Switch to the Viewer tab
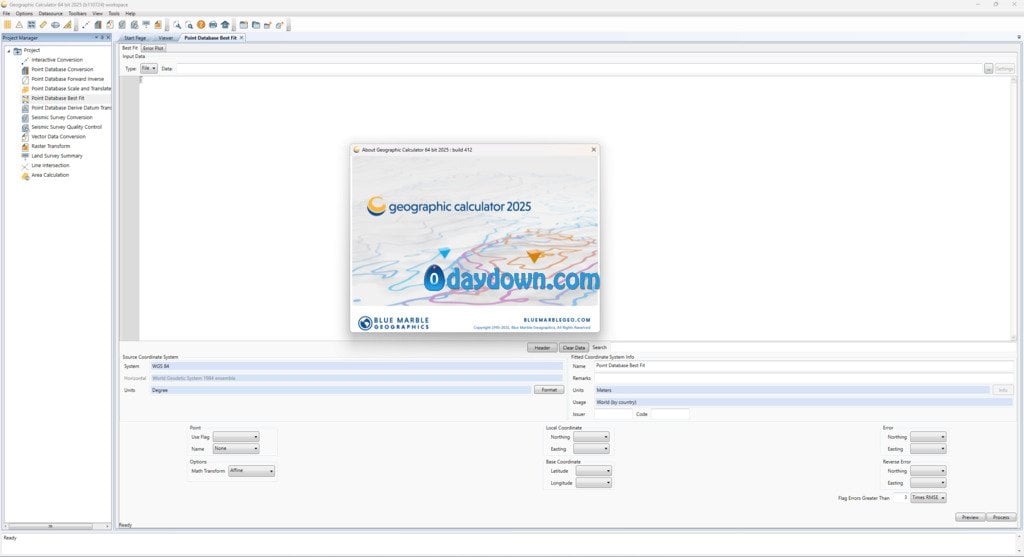This screenshot has width=1024, height=557. pyautogui.click(x=165, y=38)
